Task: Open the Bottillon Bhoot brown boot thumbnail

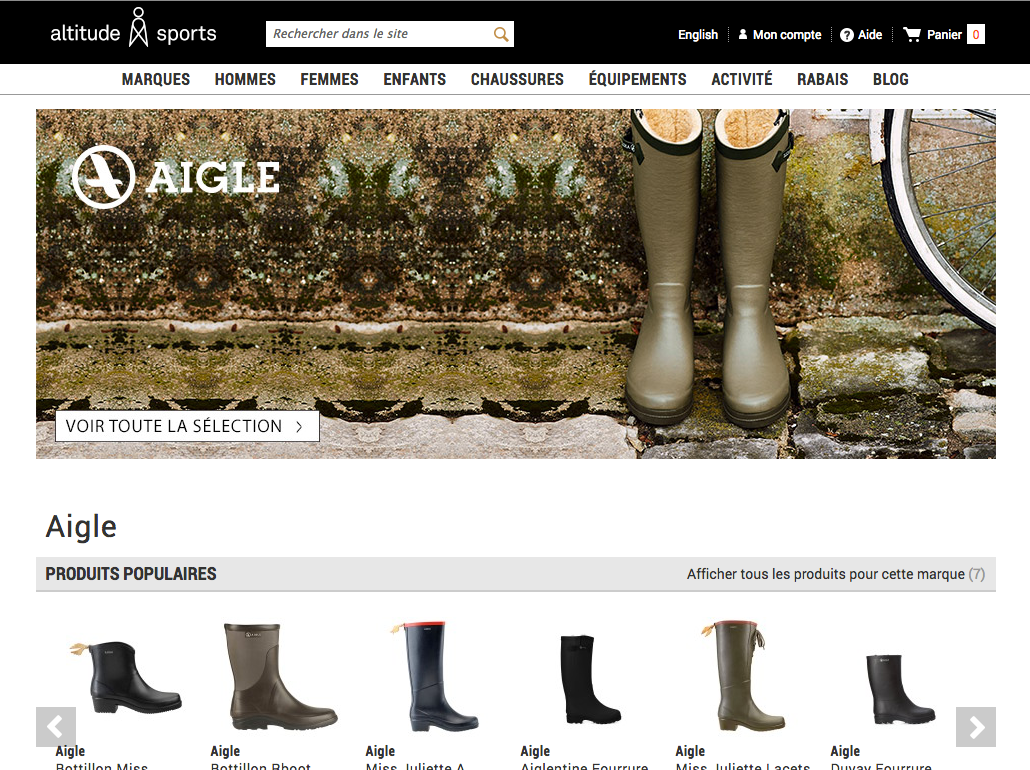Action: coord(280,677)
